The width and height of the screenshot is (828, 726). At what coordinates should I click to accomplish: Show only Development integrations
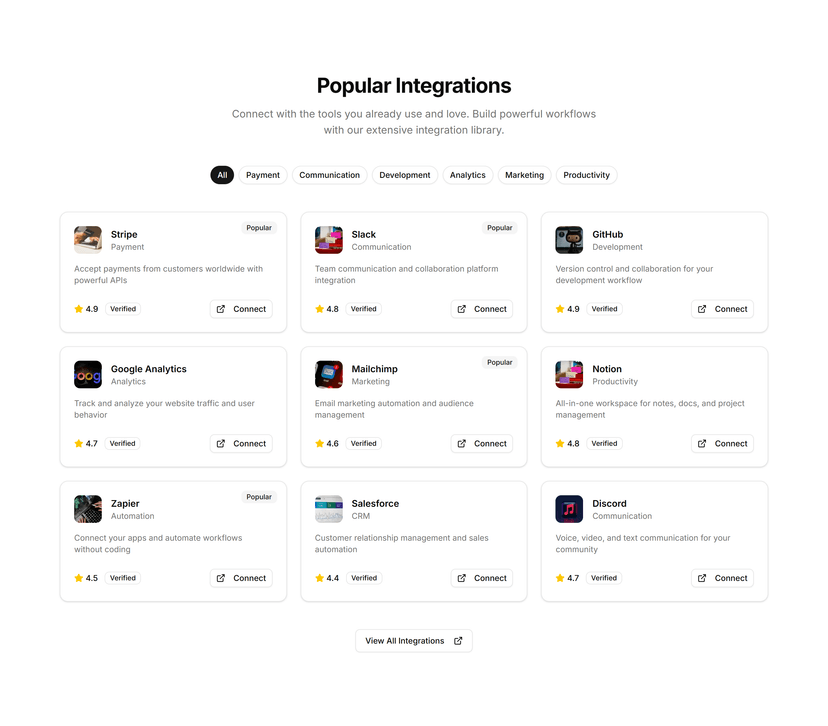404,175
